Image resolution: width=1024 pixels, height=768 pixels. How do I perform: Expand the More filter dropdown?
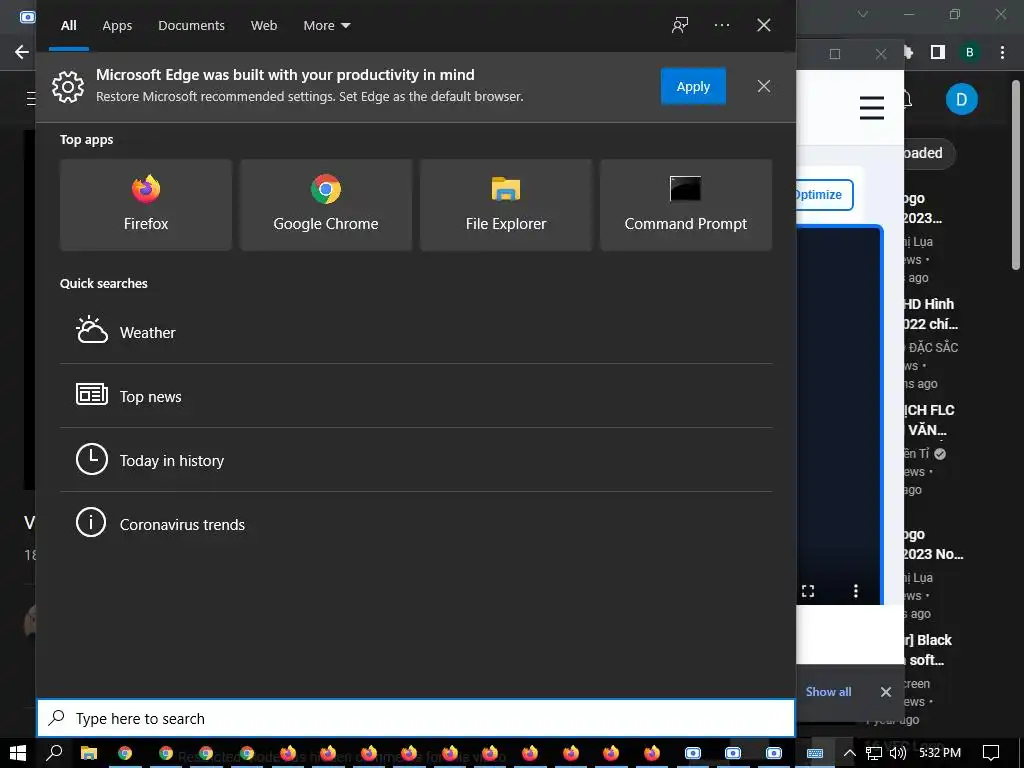coord(327,25)
